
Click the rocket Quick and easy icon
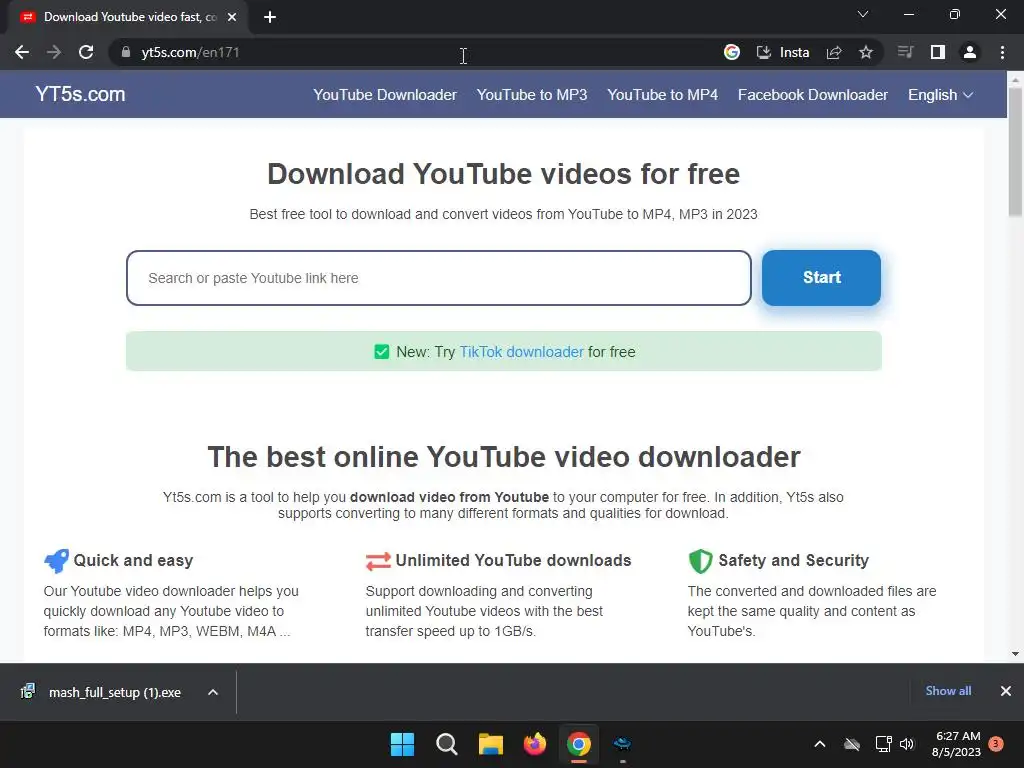pos(56,561)
